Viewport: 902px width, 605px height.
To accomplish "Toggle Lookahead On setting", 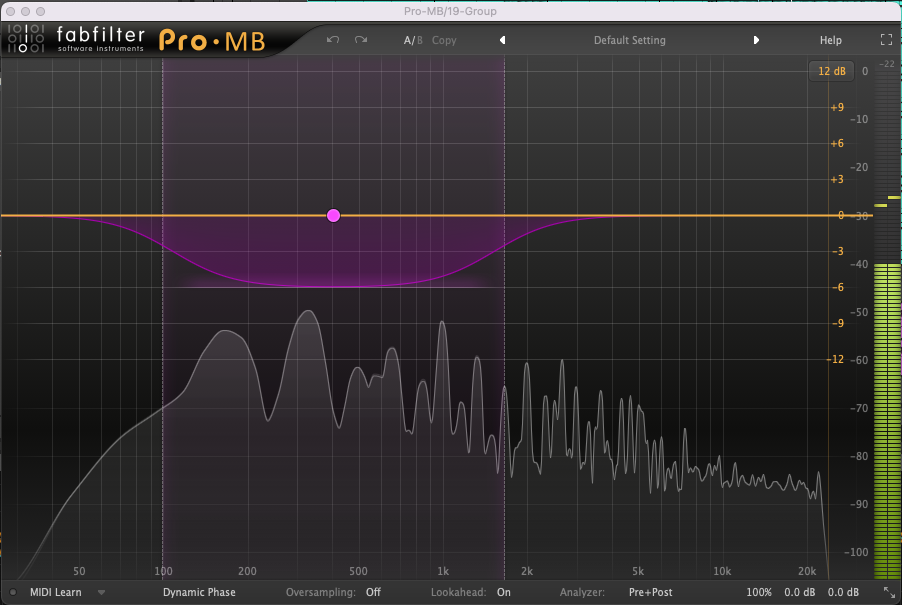I will coord(503,592).
